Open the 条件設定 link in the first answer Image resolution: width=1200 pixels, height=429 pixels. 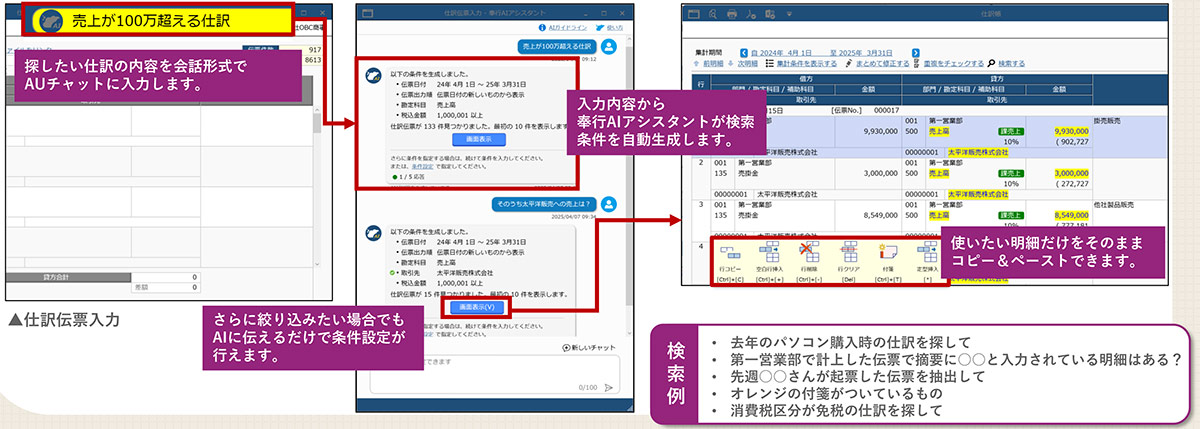[x=420, y=165]
